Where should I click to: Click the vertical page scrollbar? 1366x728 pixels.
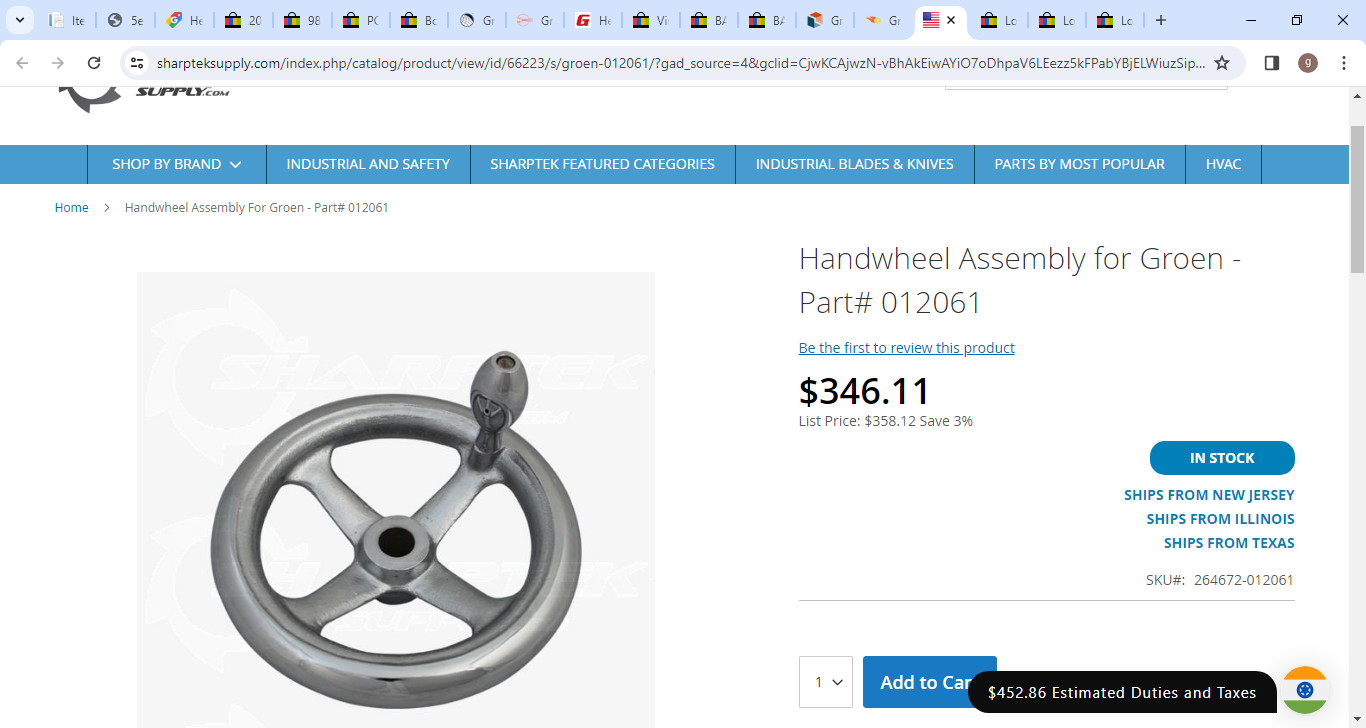click(1357, 200)
